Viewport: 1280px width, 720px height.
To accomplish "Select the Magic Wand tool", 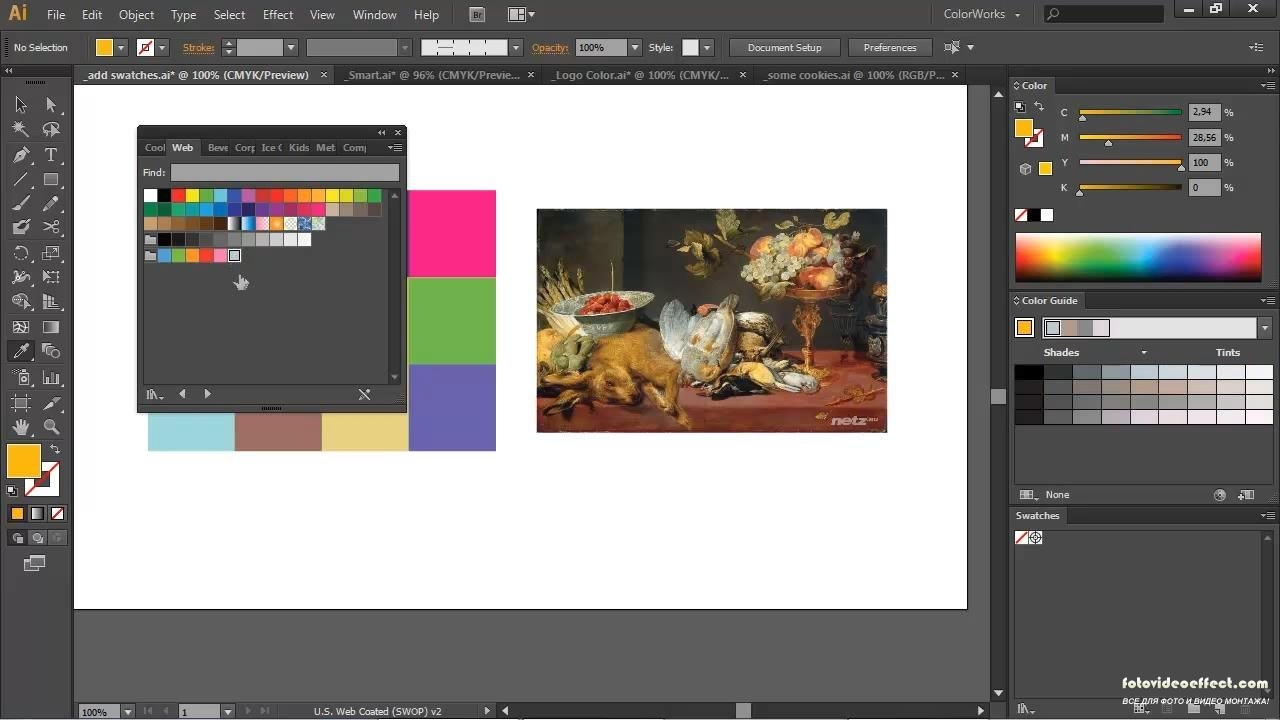I will [x=20, y=129].
